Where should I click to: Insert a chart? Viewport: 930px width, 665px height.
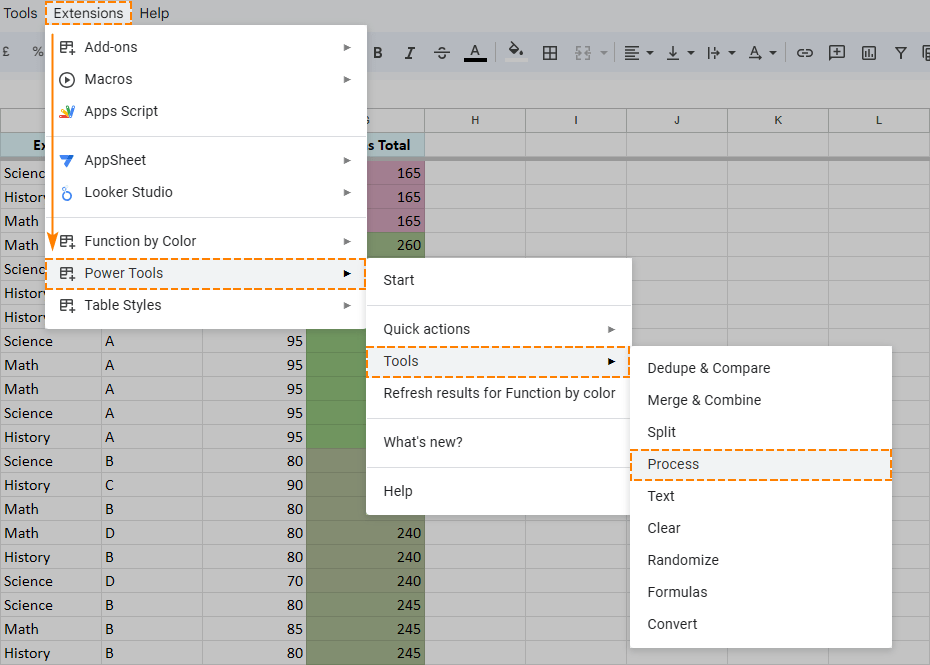click(868, 52)
